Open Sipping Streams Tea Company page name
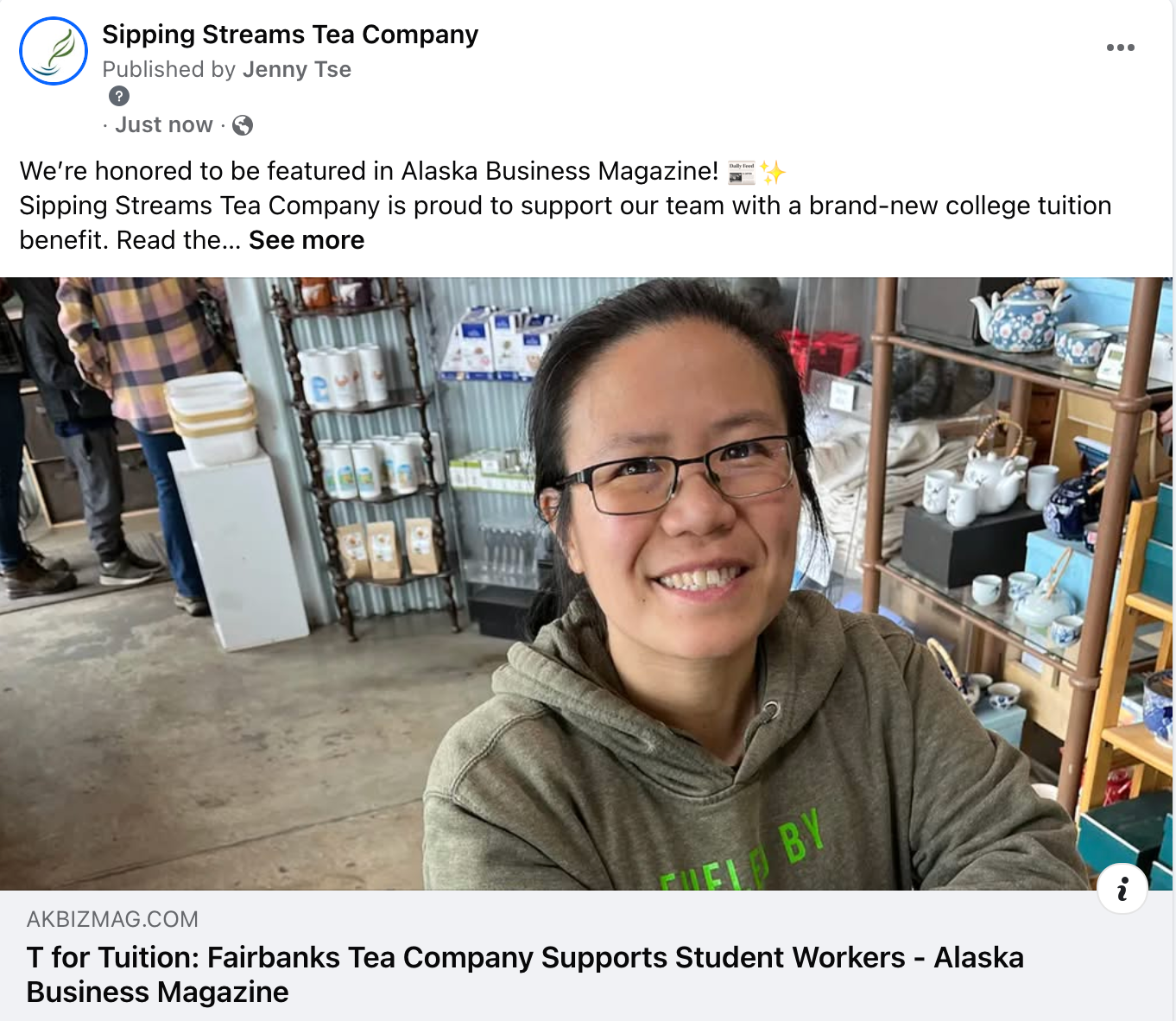The width and height of the screenshot is (1176, 1021). click(290, 35)
